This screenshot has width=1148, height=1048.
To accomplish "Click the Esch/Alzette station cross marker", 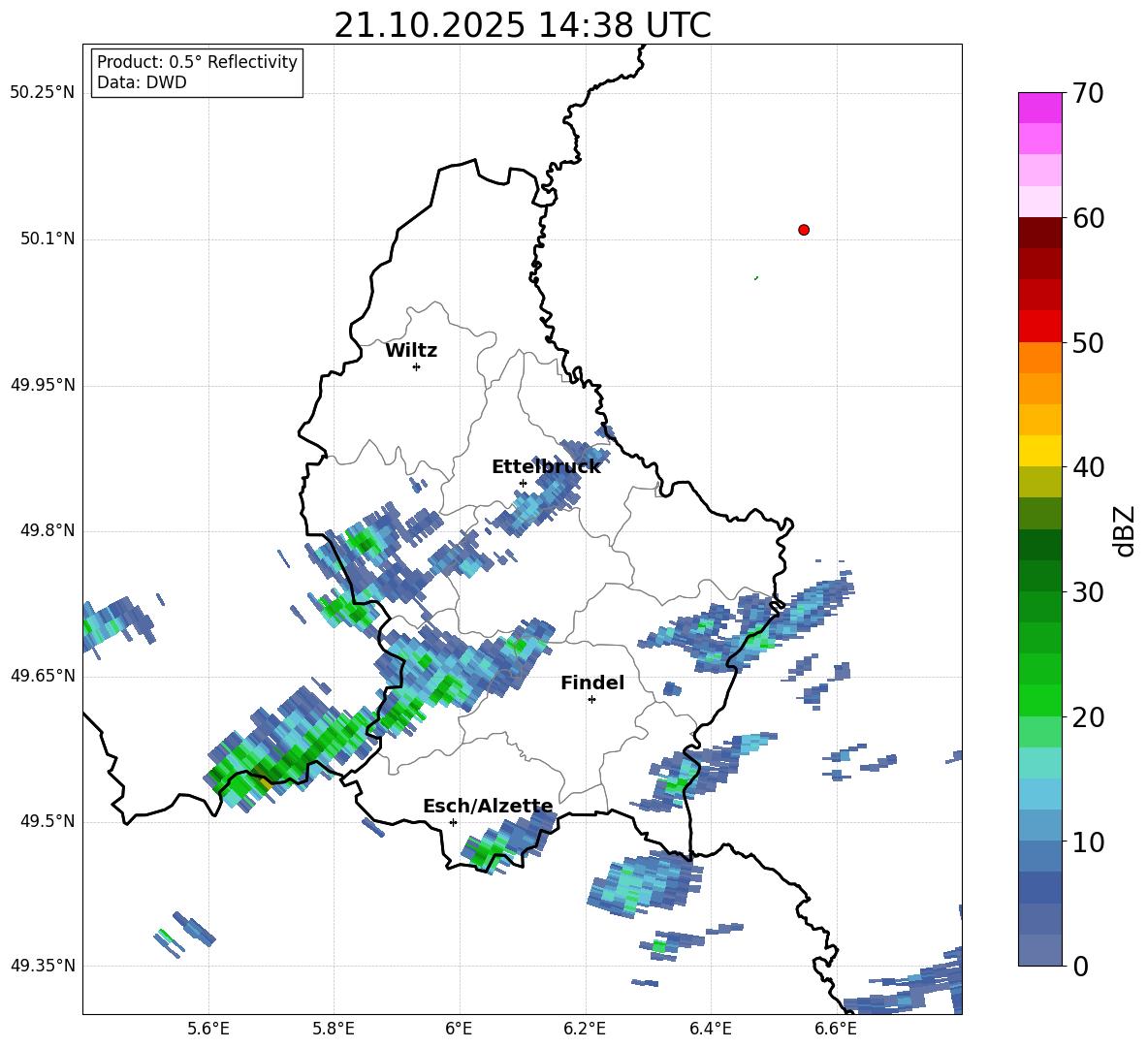I will [453, 822].
